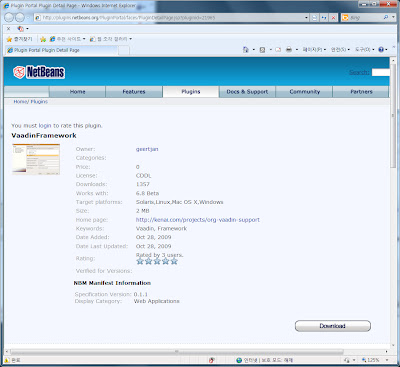Click the NBM Manifest Information heading

(x=112, y=283)
